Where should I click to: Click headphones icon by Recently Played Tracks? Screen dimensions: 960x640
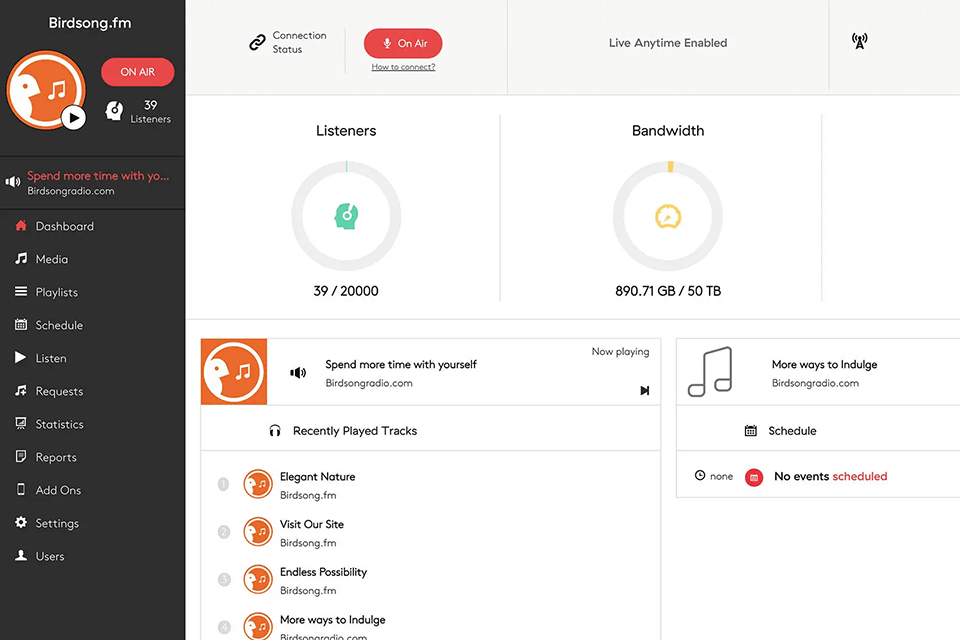point(275,431)
